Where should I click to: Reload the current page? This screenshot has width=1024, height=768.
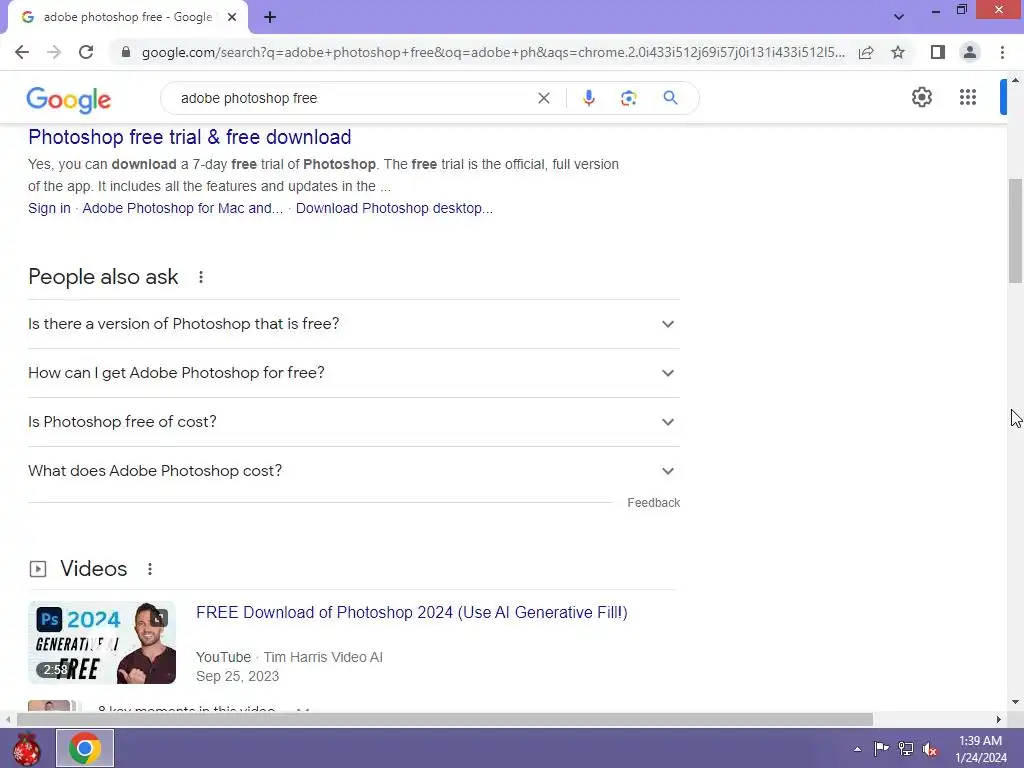point(86,52)
